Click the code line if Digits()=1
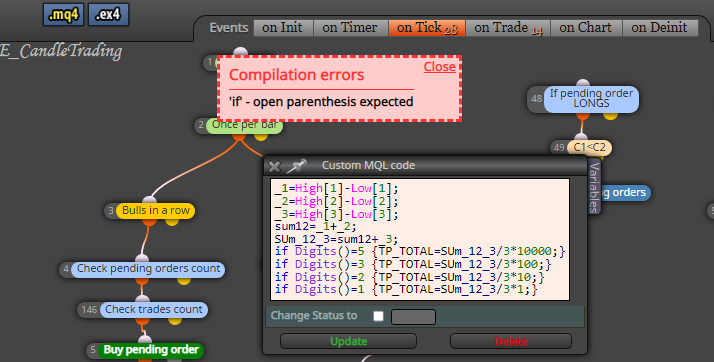 coord(406,290)
